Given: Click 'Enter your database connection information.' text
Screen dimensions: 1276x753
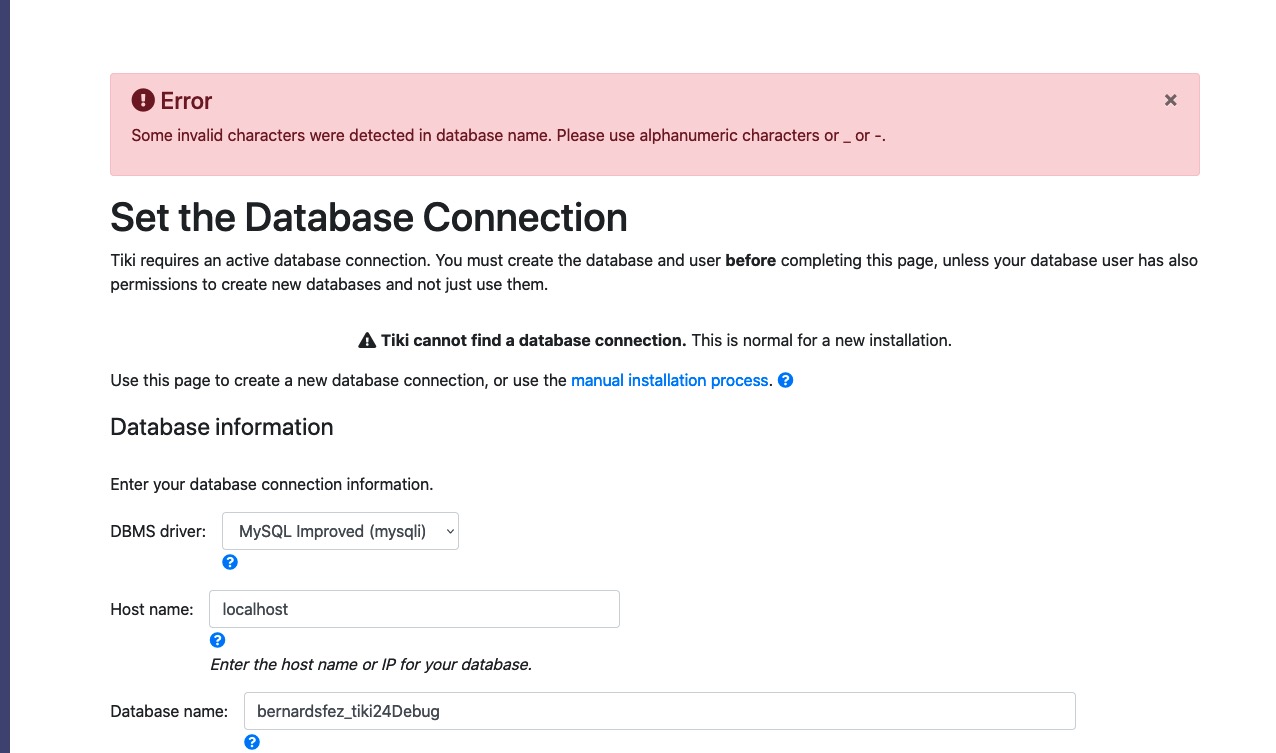Looking at the screenshot, I should (x=271, y=484).
